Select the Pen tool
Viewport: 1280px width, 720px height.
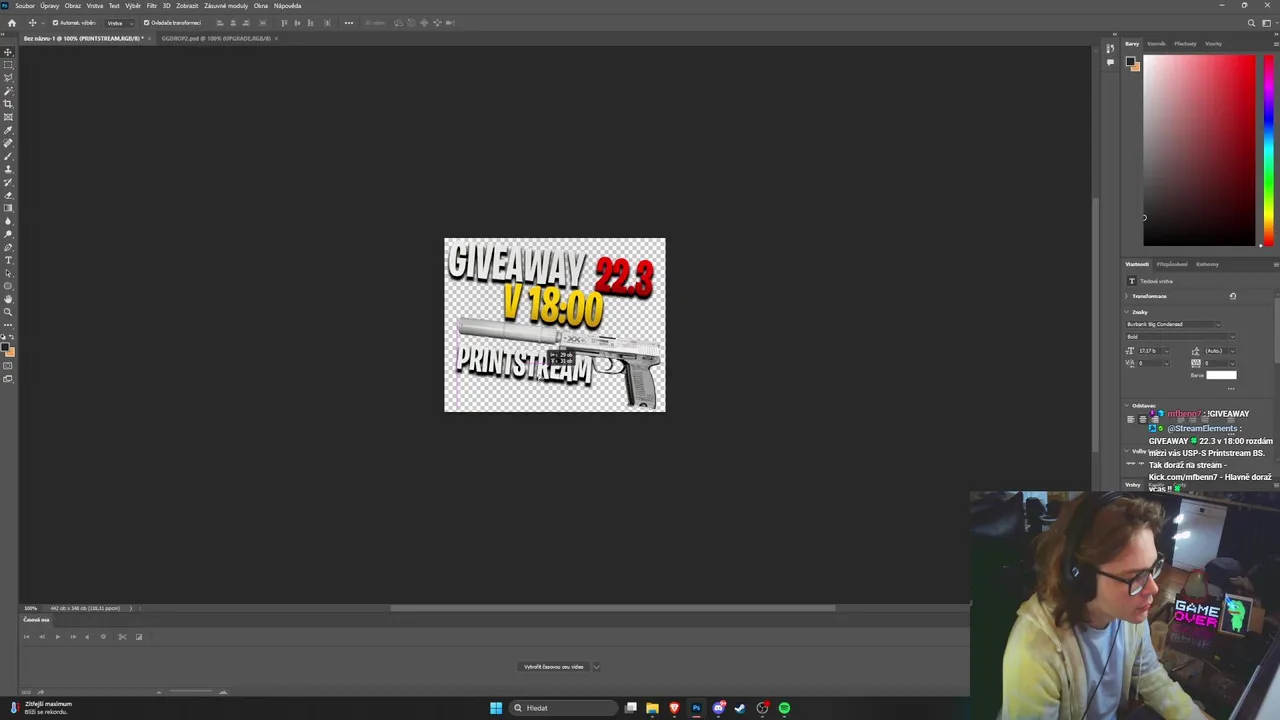[x=8, y=247]
